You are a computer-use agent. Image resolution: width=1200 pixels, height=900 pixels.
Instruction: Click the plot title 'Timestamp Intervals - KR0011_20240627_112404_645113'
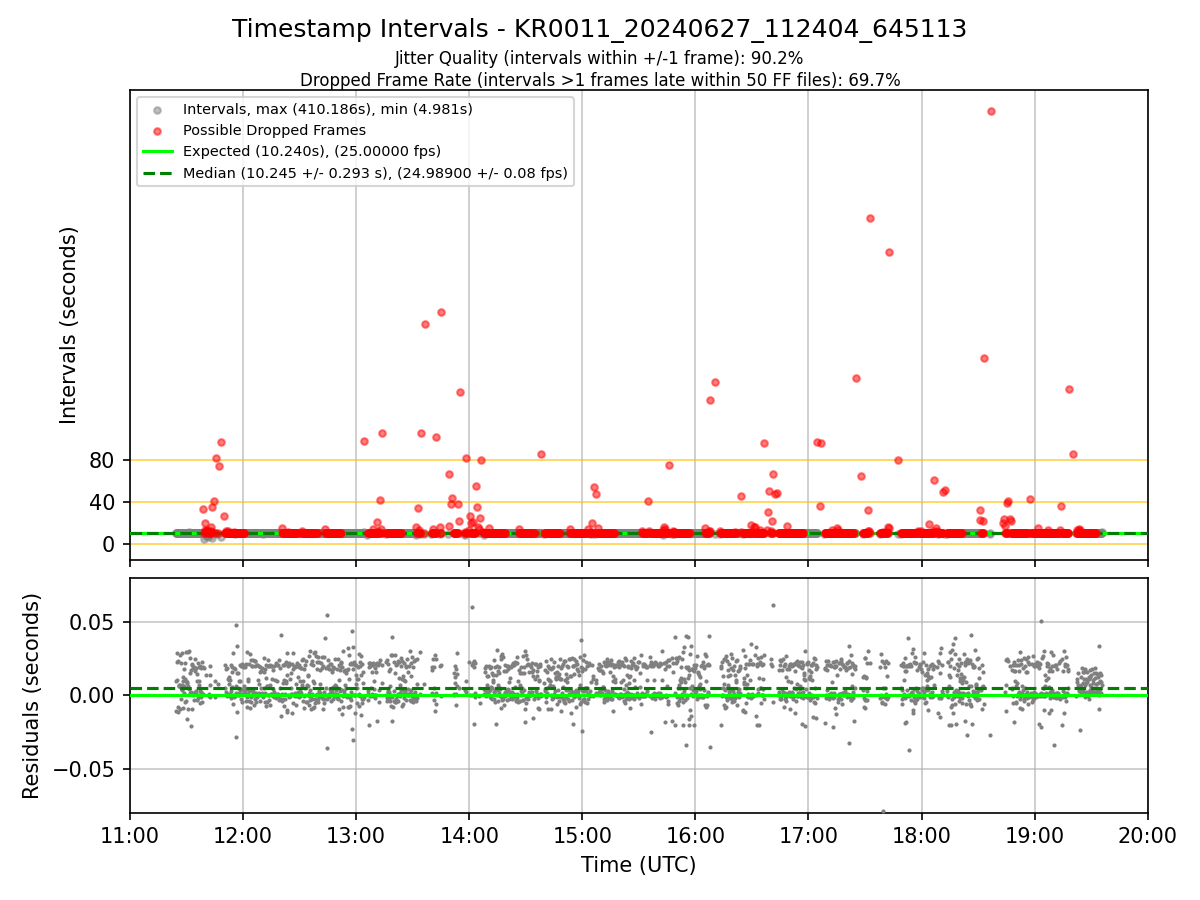pyautogui.click(x=599, y=29)
